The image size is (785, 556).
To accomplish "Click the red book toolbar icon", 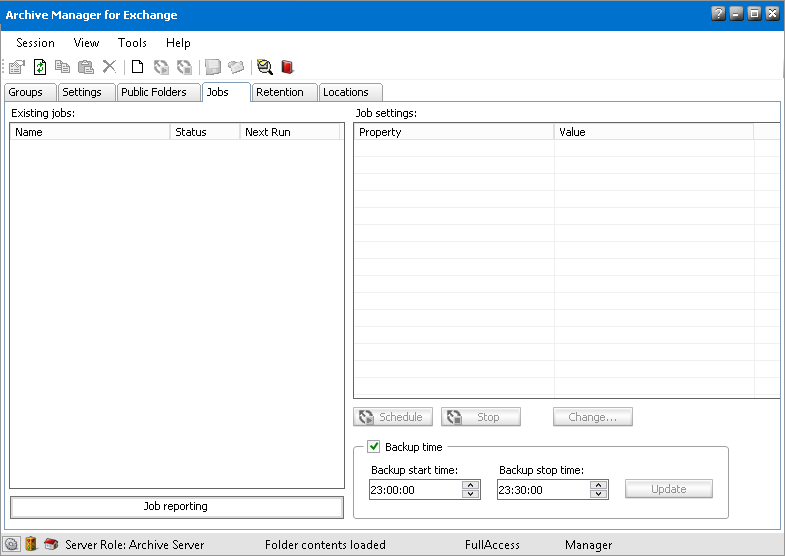I will 288,67.
